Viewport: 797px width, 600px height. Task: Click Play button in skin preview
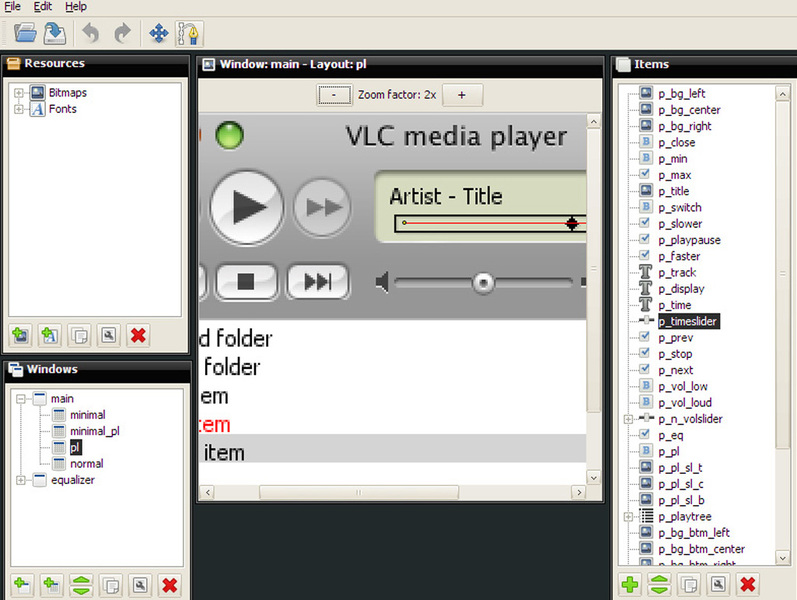(247, 207)
